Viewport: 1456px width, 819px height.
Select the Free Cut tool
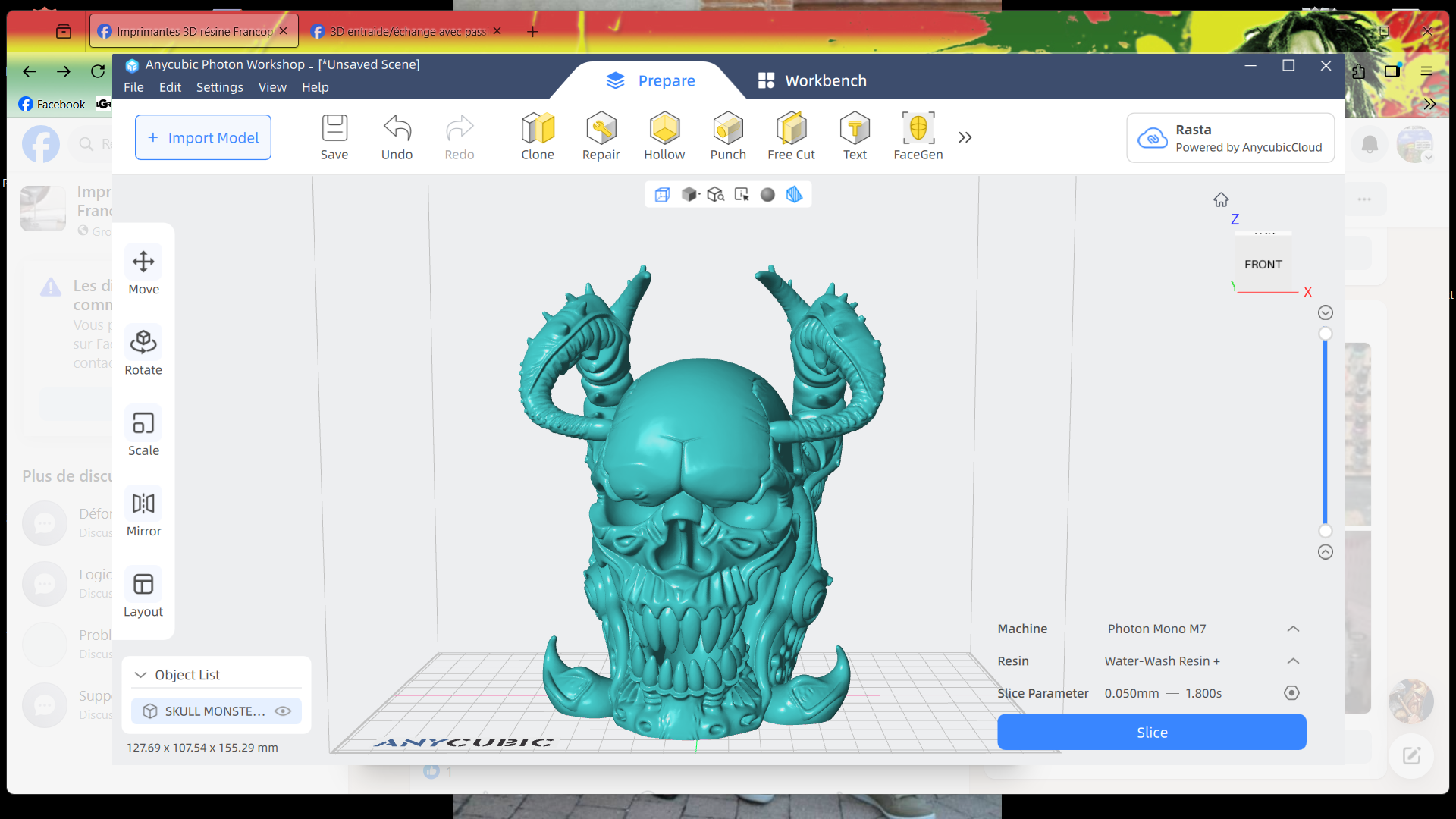791,136
